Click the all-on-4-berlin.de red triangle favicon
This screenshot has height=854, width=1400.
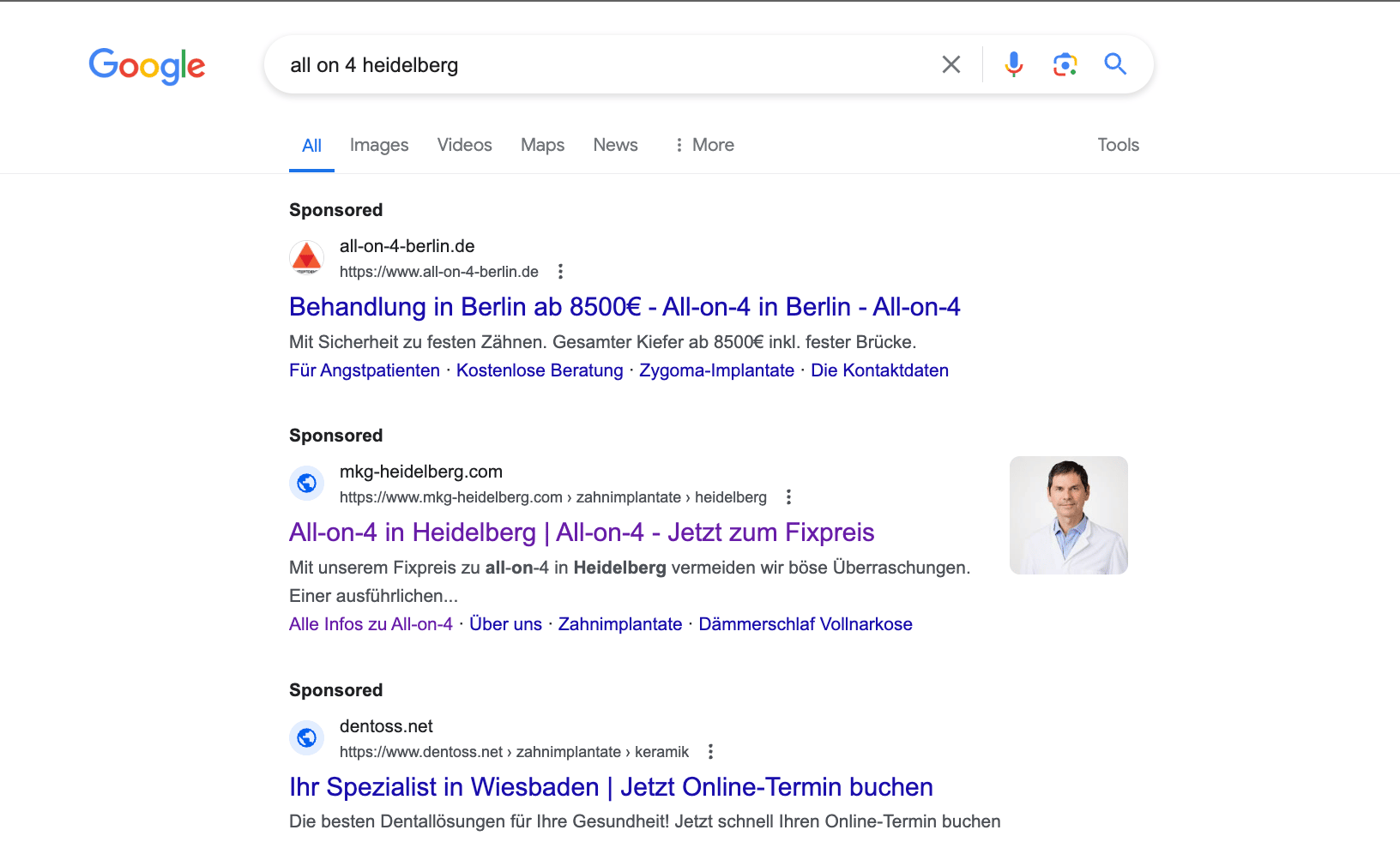(x=306, y=258)
